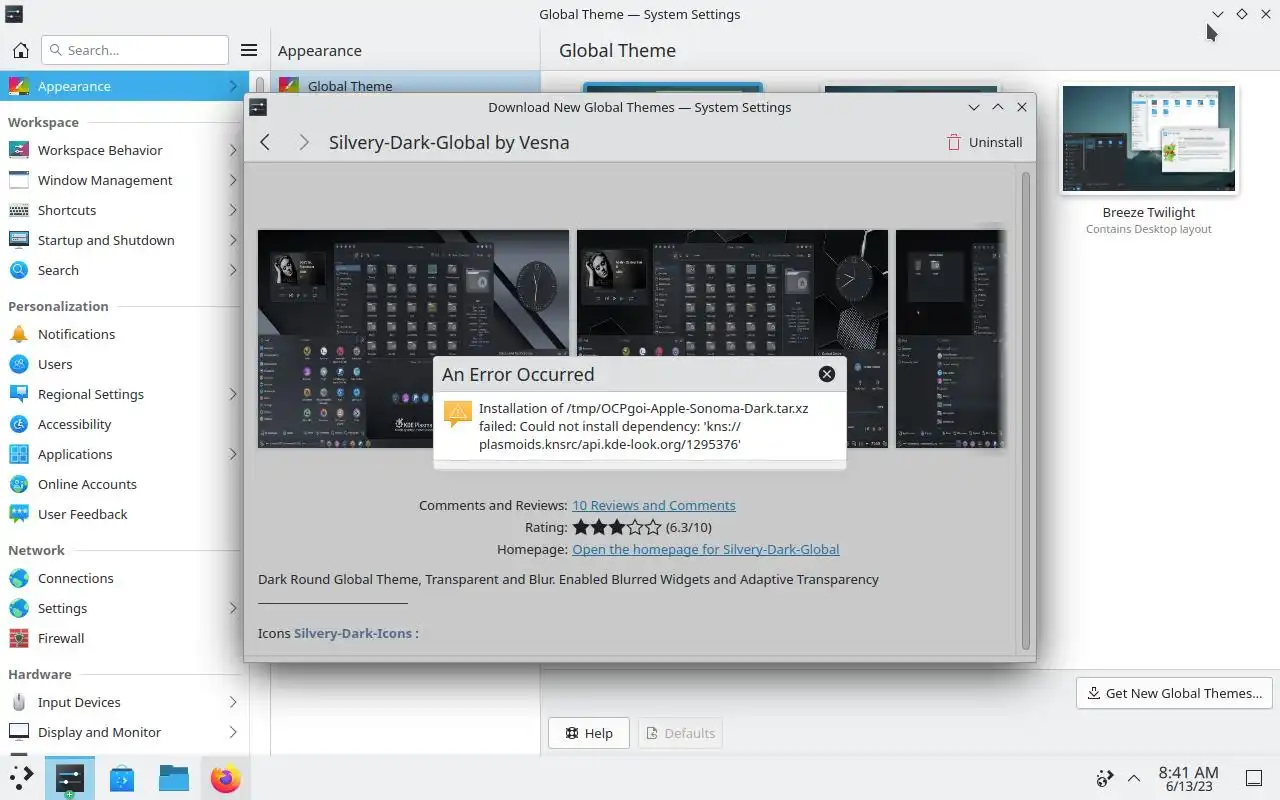Viewport: 1280px width, 800px height.
Task: Expand the Shortcuts arrow
Action: 233,210
